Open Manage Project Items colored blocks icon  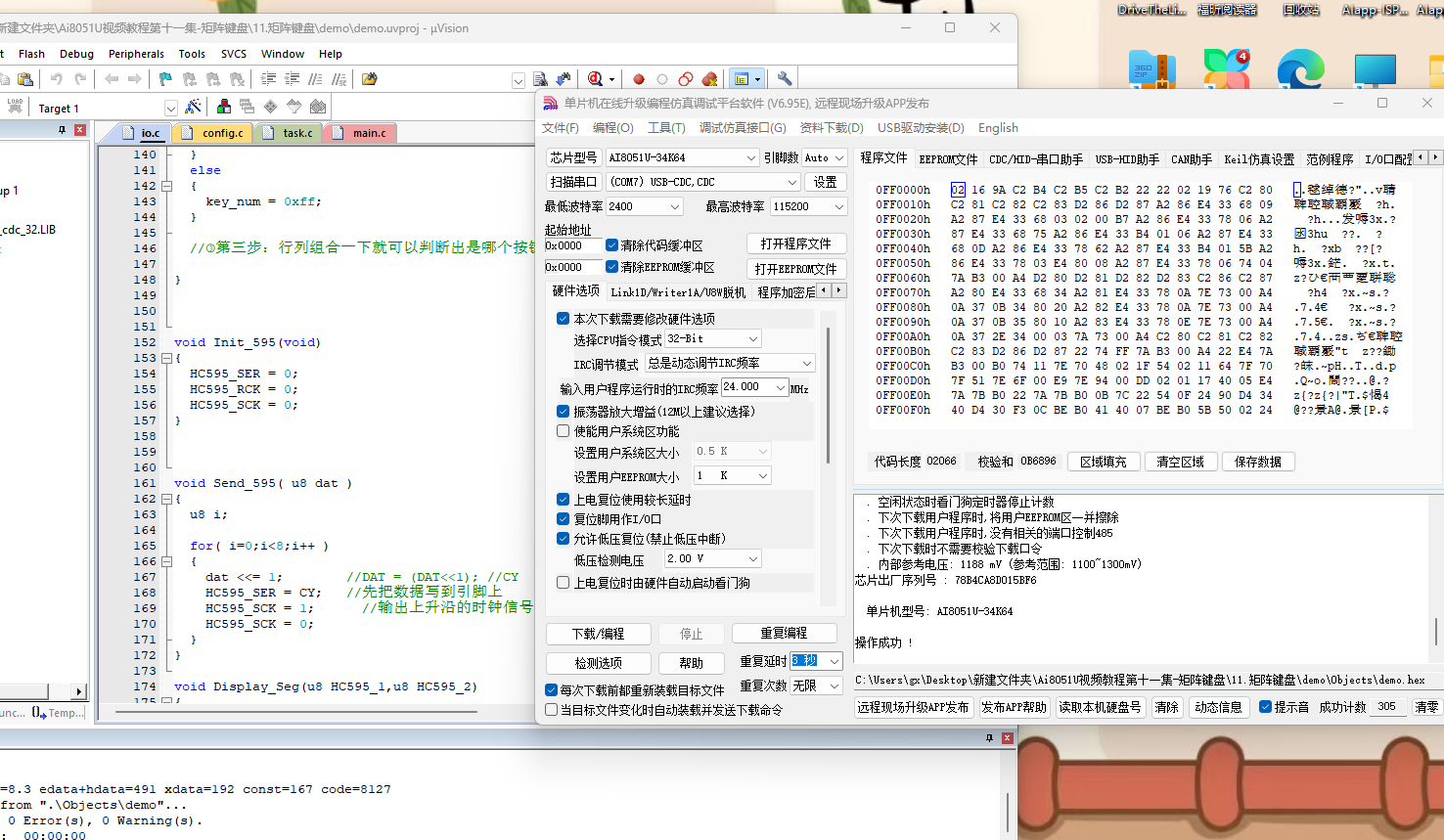[x=224, y=107]
